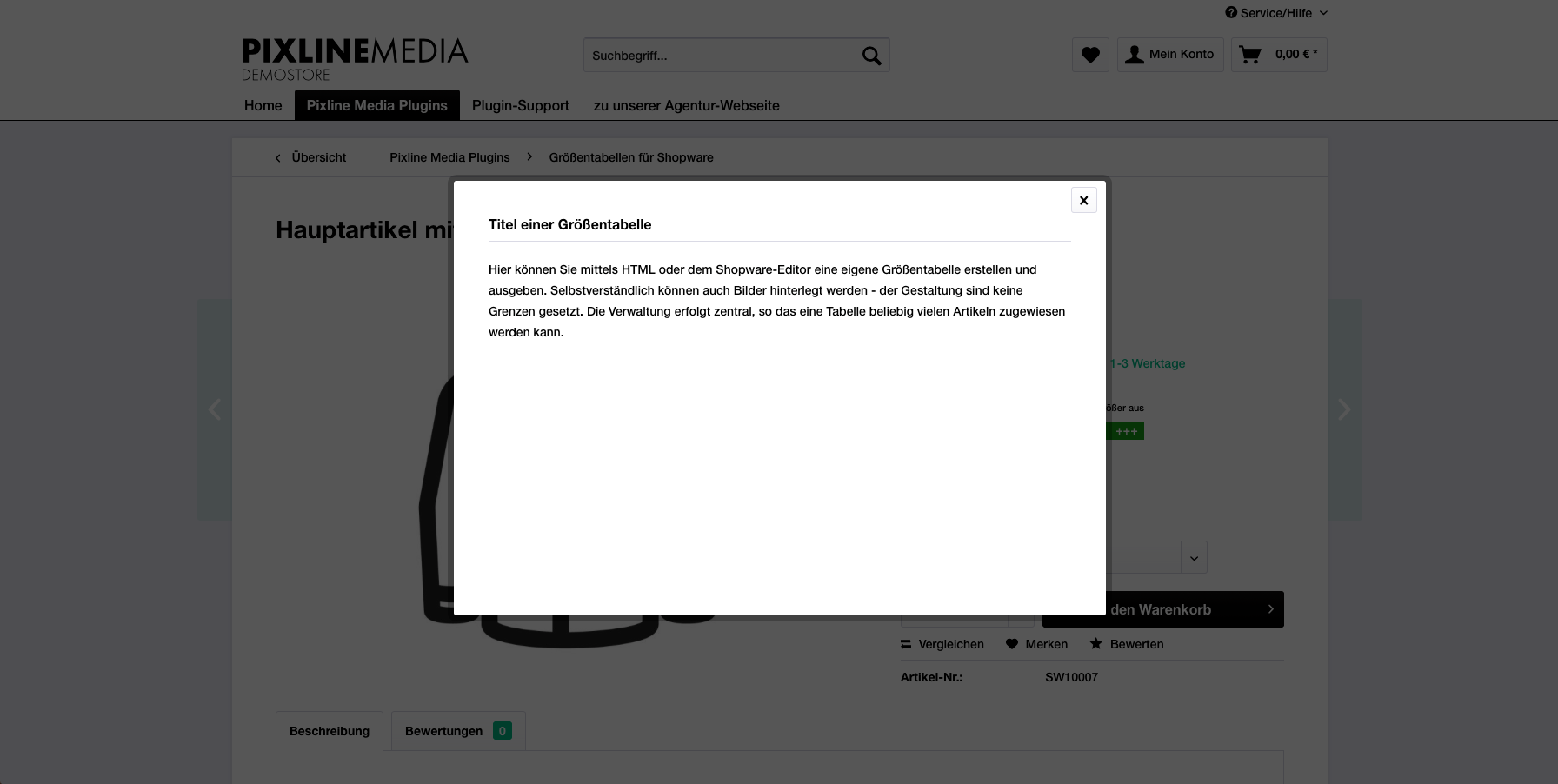Click the 1-3 Werktage delivery text
Screen dimensions: 1558x784
pyautogui.click(x=1148, y=363)
